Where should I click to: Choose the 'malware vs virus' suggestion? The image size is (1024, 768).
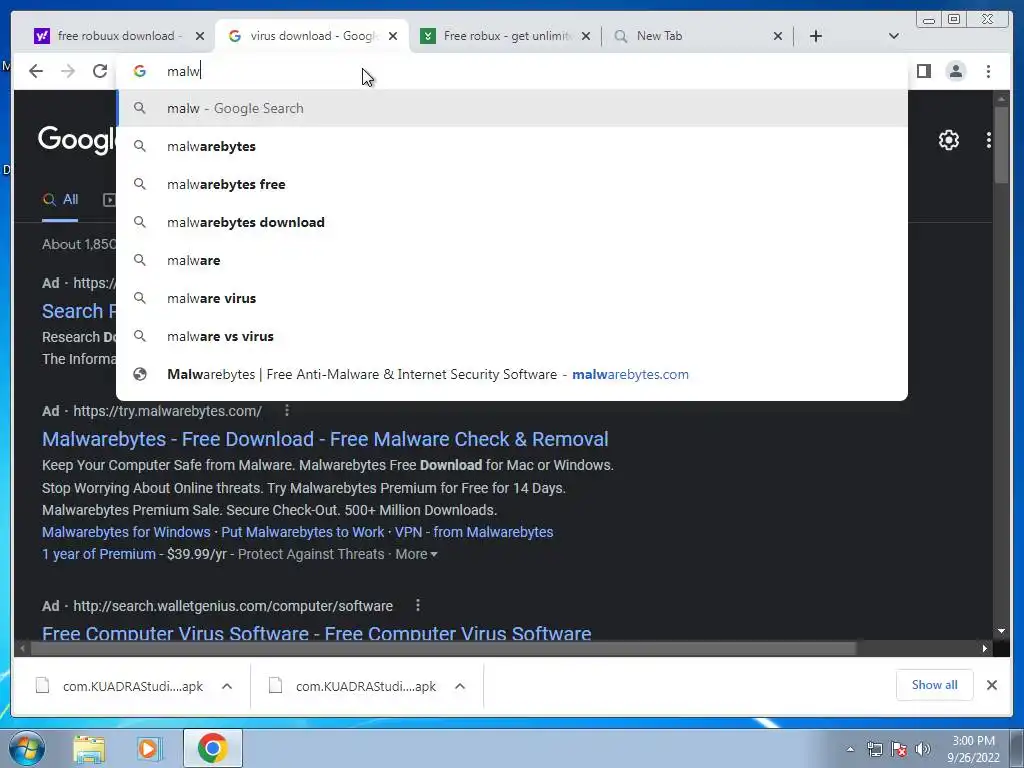click(x=512, y=336)
